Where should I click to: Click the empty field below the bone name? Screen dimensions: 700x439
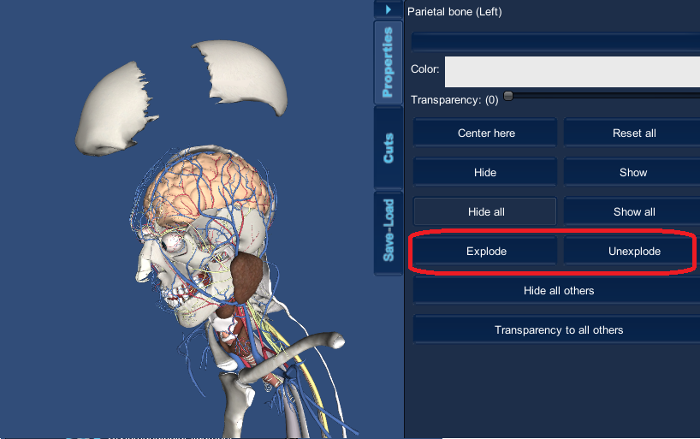[x=556, y=42]
